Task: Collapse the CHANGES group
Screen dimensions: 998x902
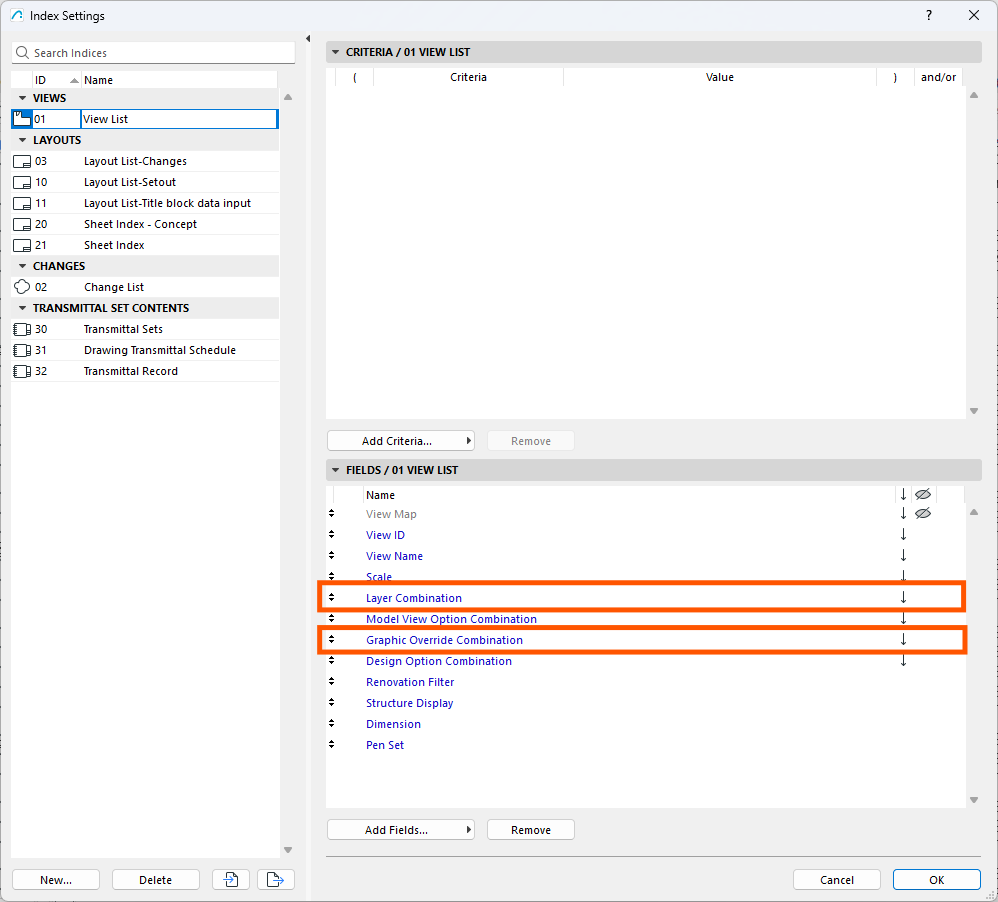Action: coord(23,266)
